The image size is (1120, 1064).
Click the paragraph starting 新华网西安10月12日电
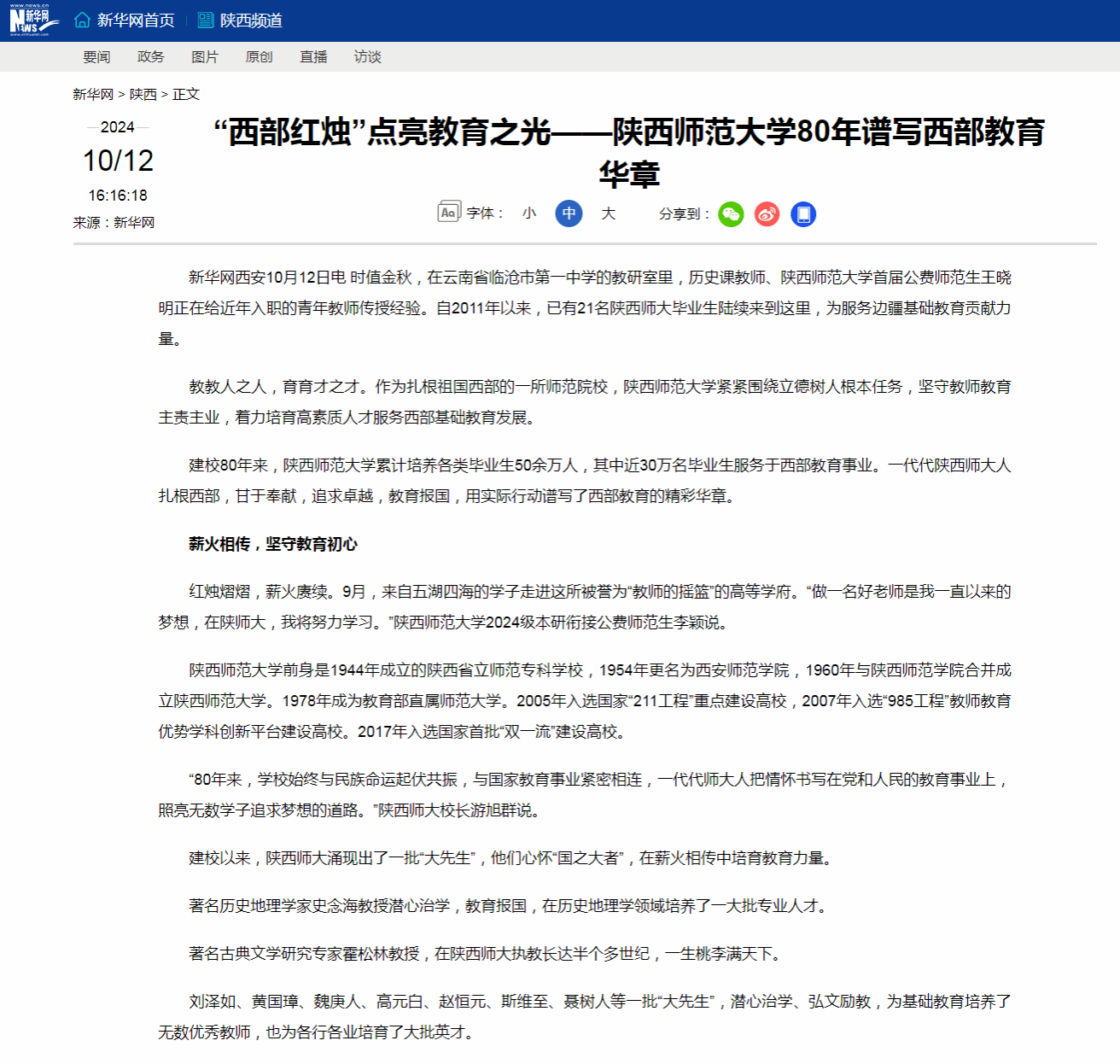585,308
